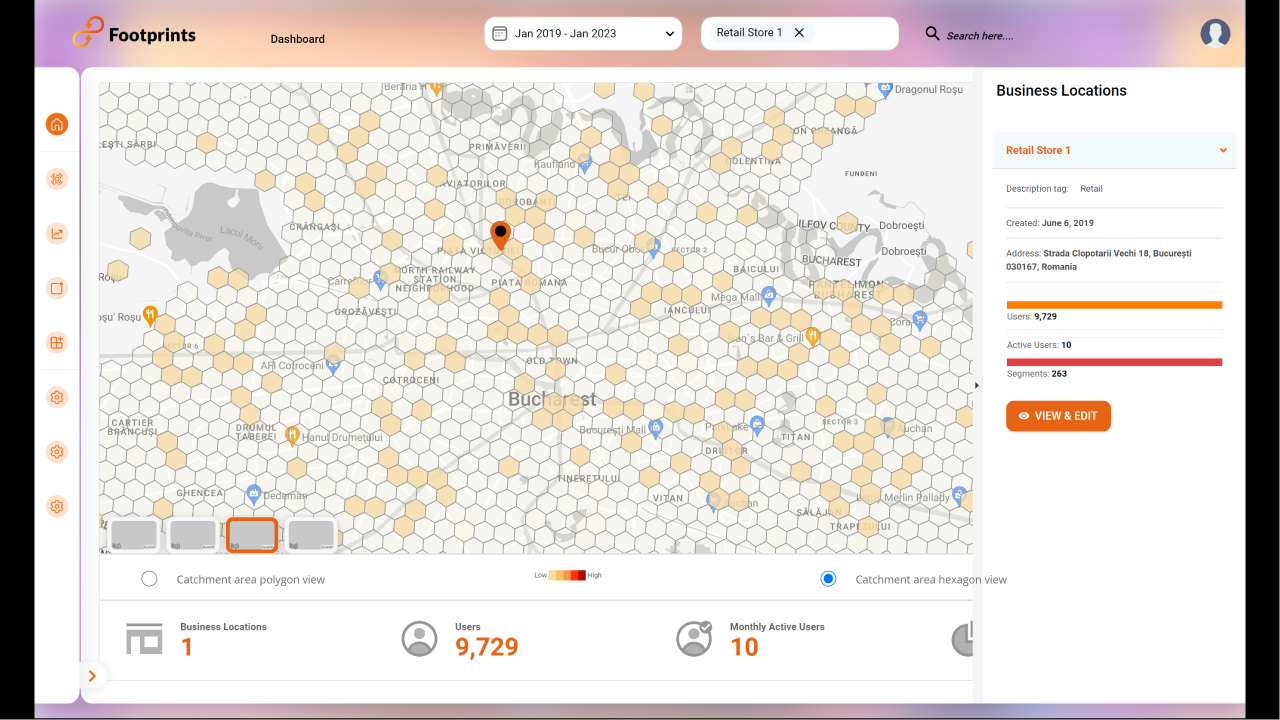Open the target-scan icon below Home
1280x720 pixels.
[57, 179]
